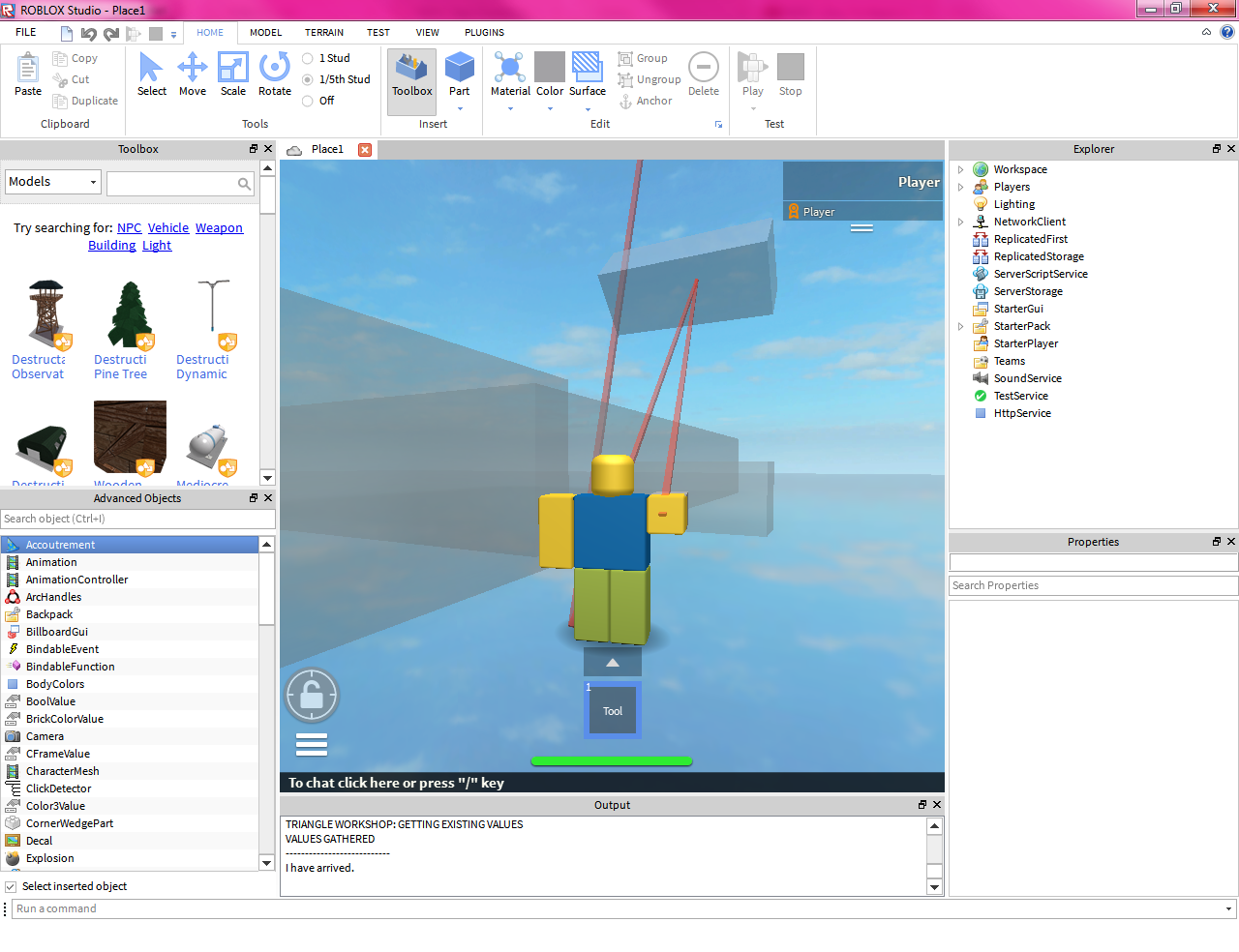The height and width of the screenshot is (952, 1239).
Task: Activate the Rotate tool
Action: pos(275,75)
